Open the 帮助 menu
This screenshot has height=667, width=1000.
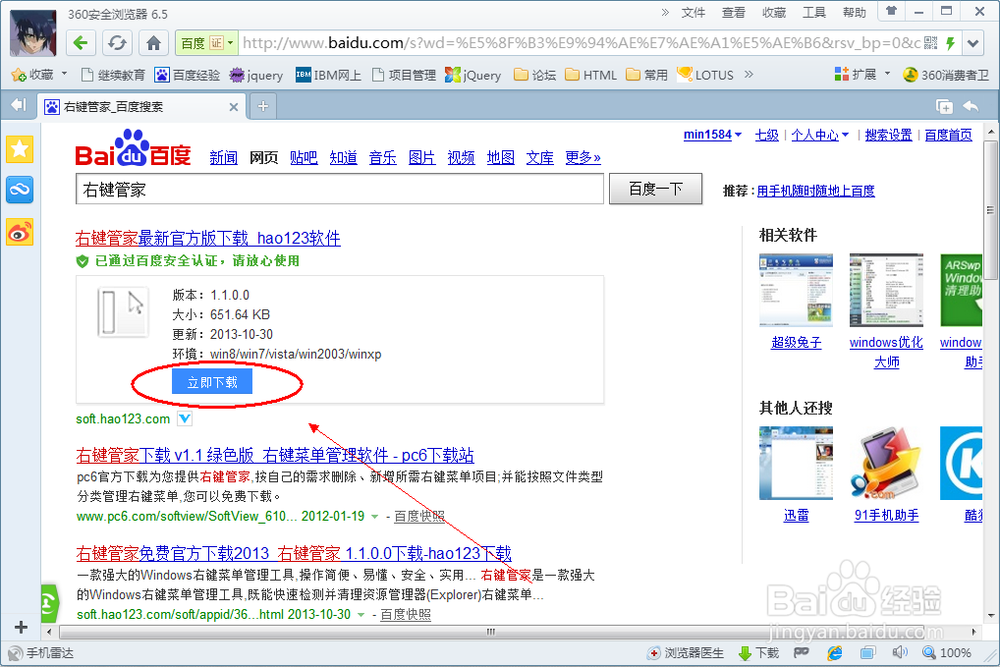point(854,13)
